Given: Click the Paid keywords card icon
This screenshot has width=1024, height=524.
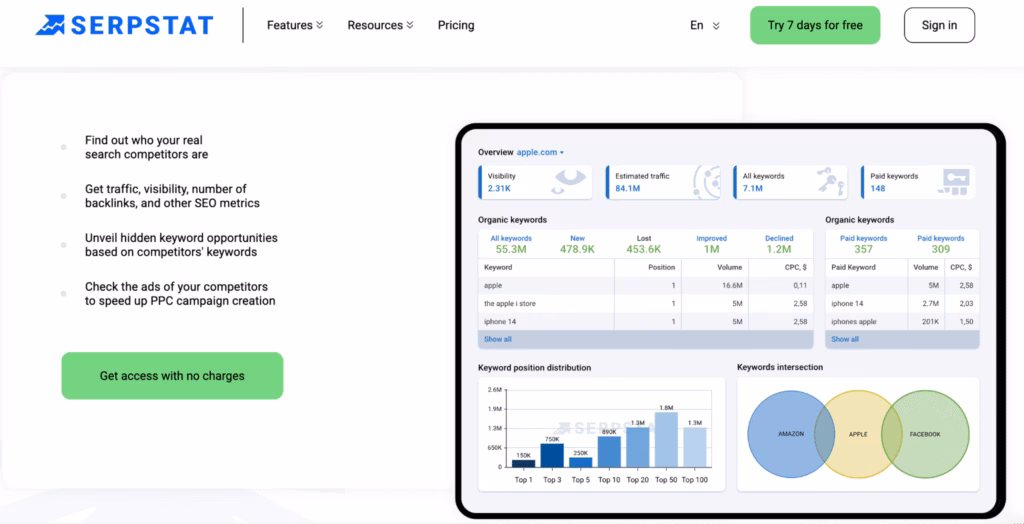Looking at the screenshot, I should [953, 182].
